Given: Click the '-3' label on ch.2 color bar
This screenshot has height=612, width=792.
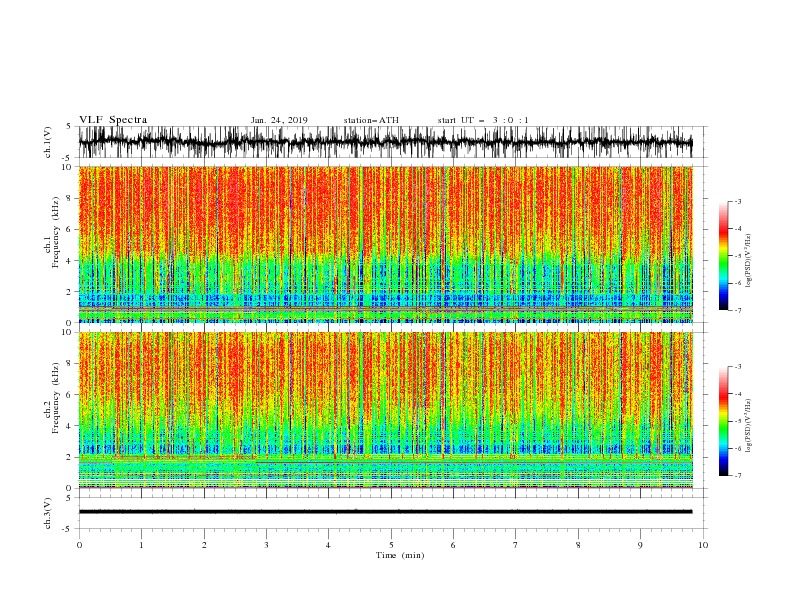Looking at the screenshot, I should [738, 367].
